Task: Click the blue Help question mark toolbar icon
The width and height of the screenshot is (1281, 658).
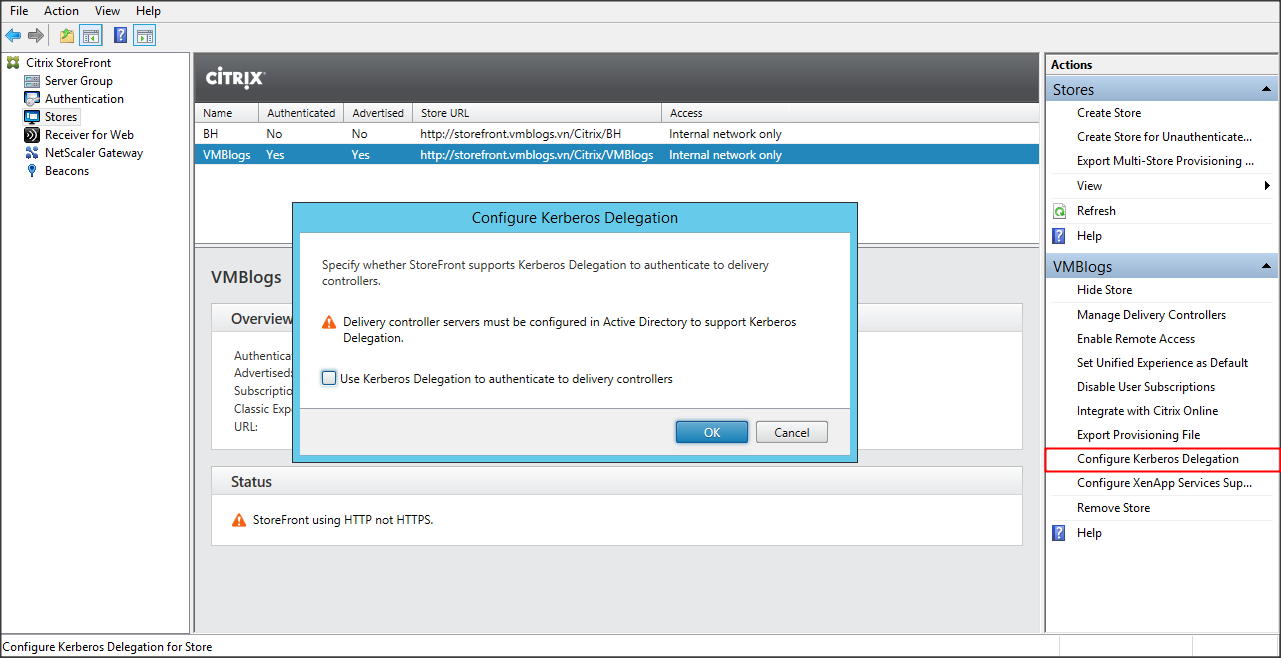Action: (x=120, y=36)
